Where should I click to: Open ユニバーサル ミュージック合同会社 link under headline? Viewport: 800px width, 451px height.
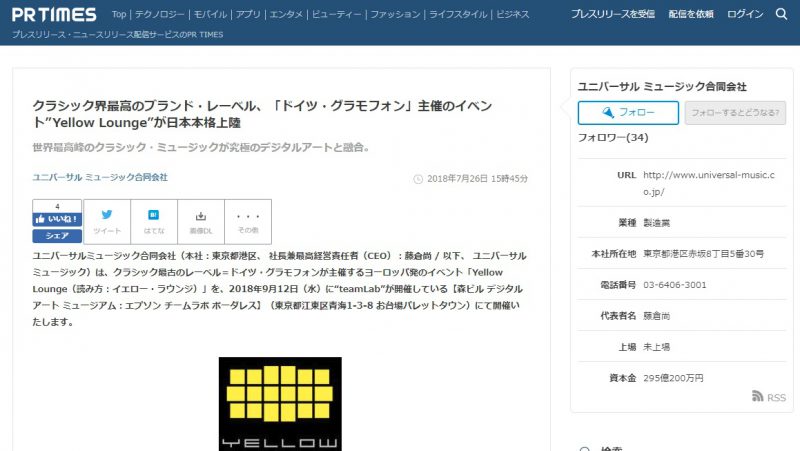(x=100, y=177)
